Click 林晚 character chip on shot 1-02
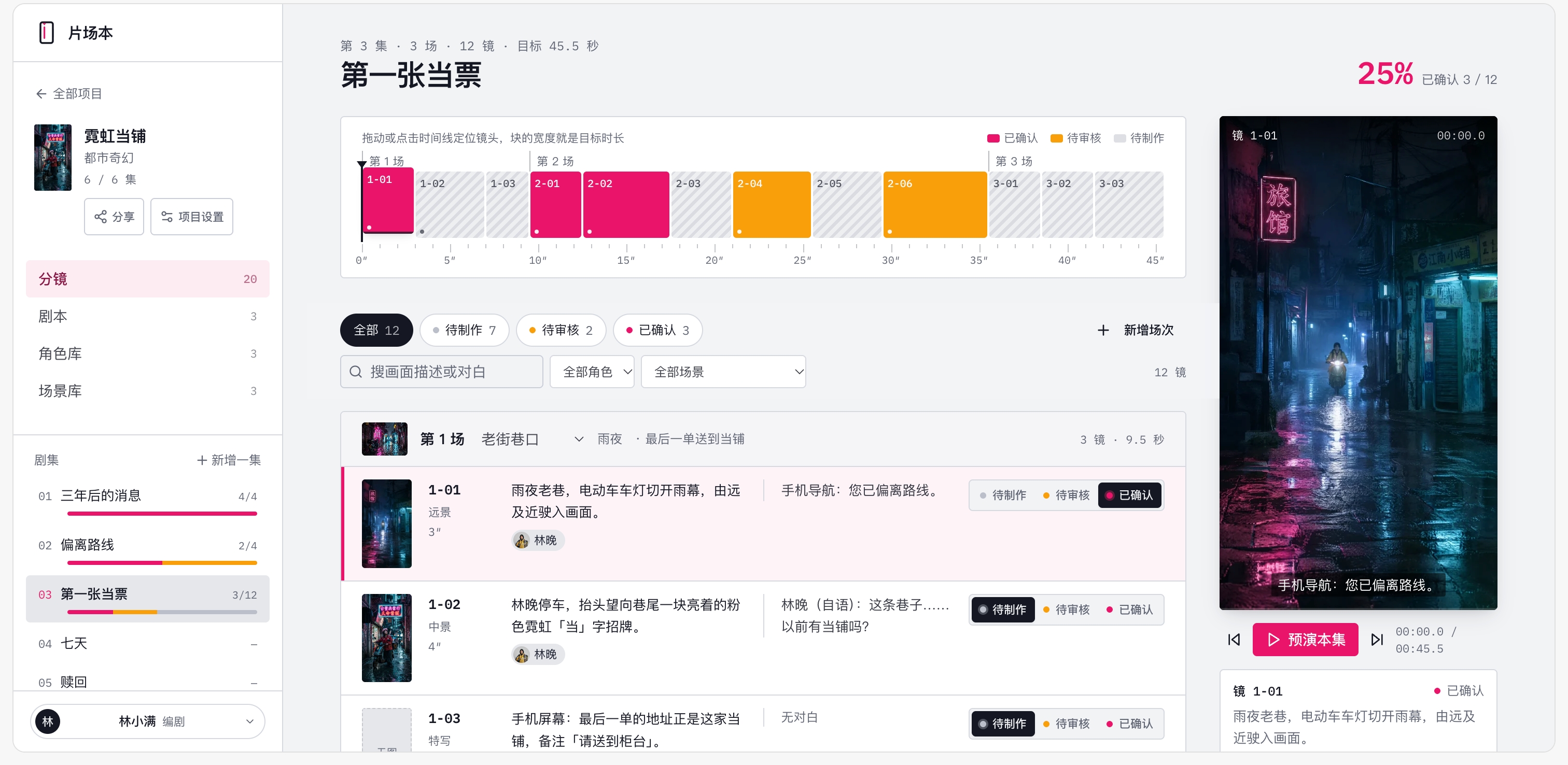Viewport: 1568px width, 765px height. pyautogui.click(x=538, y=655)
